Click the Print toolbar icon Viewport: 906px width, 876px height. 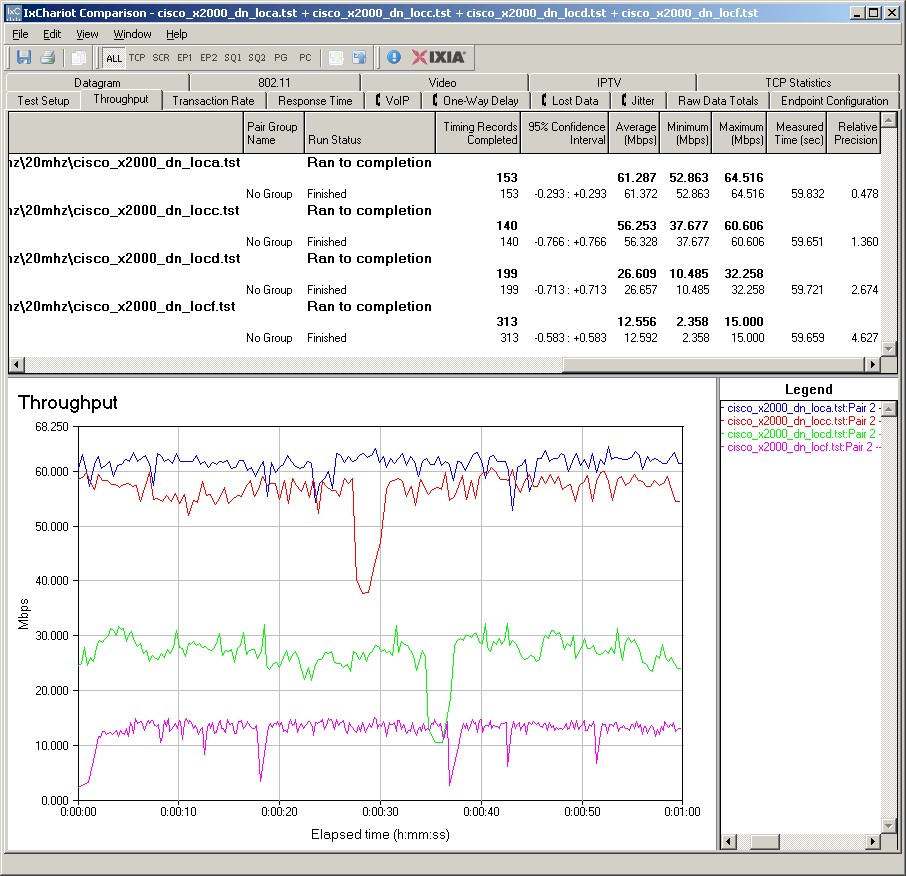coord(47,57)
